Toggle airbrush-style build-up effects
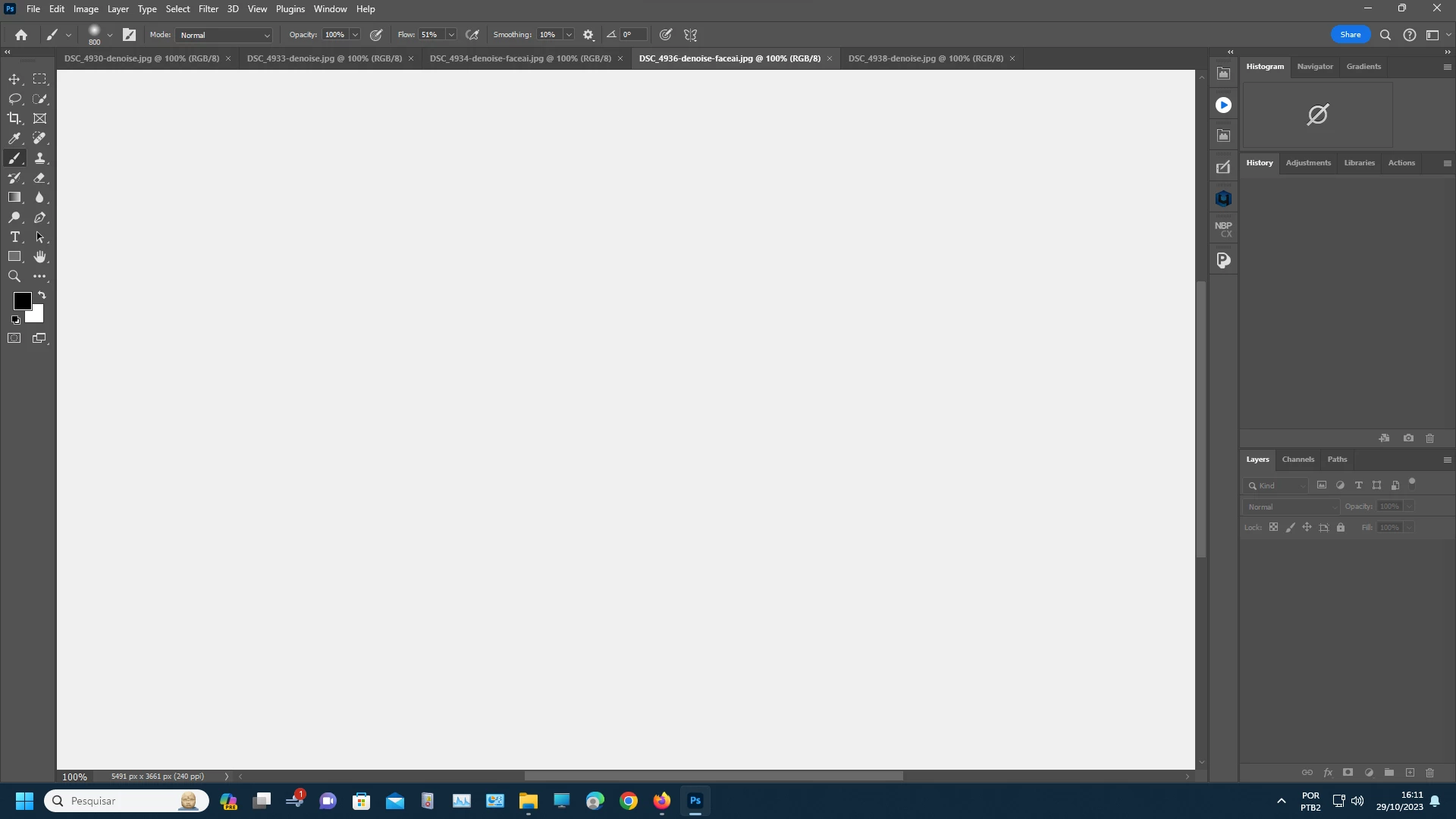 (x=472, y=35)
